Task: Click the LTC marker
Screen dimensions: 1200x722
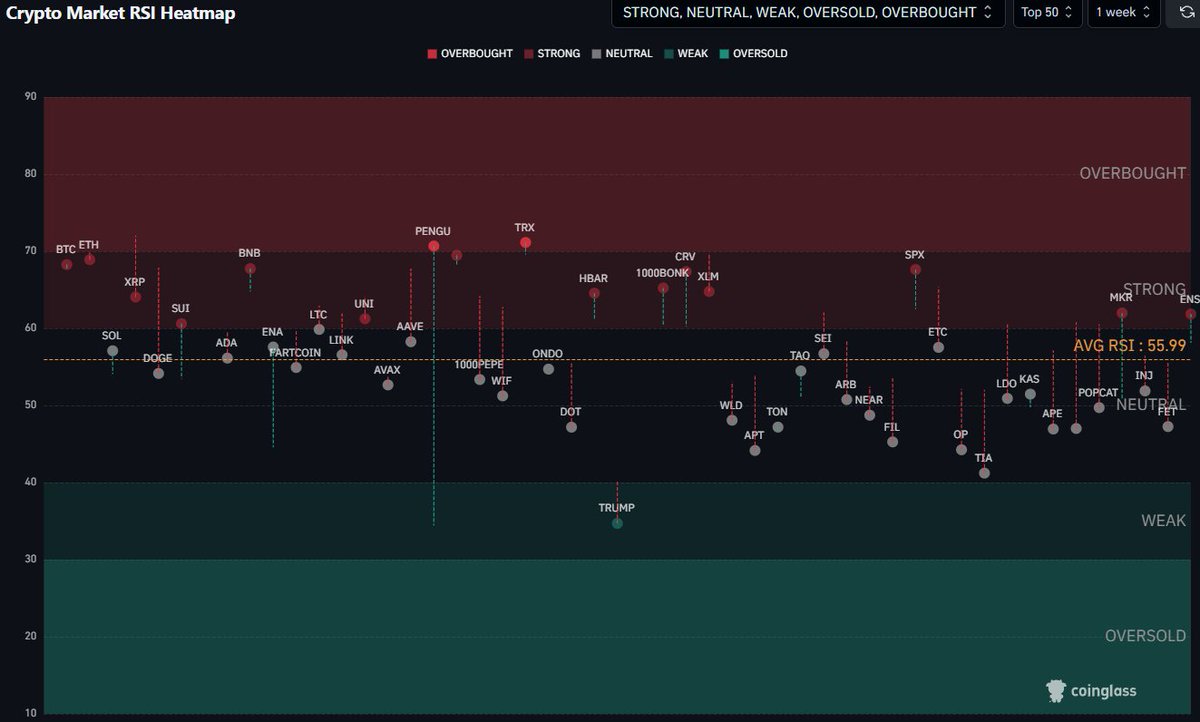Action: [319, 329]
